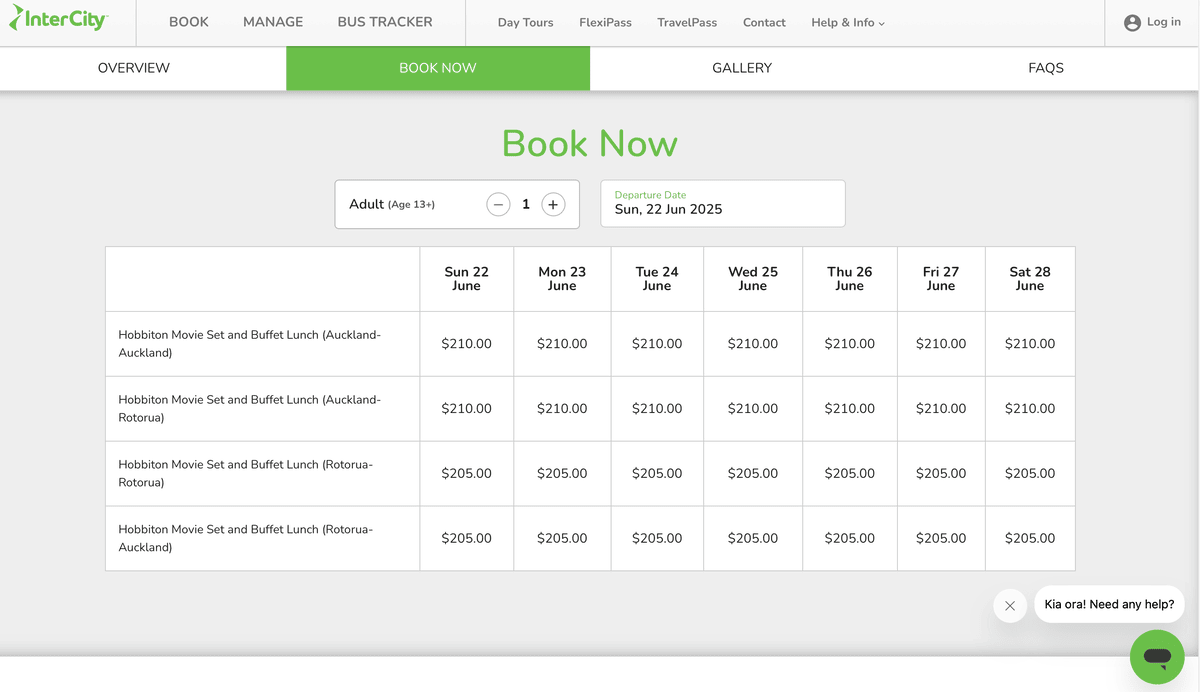Select Sun 22 June Rotorua-Auckland $205.00 fare
The height and width of the screenshot is (692, 1200).
(x=467, y=539)
